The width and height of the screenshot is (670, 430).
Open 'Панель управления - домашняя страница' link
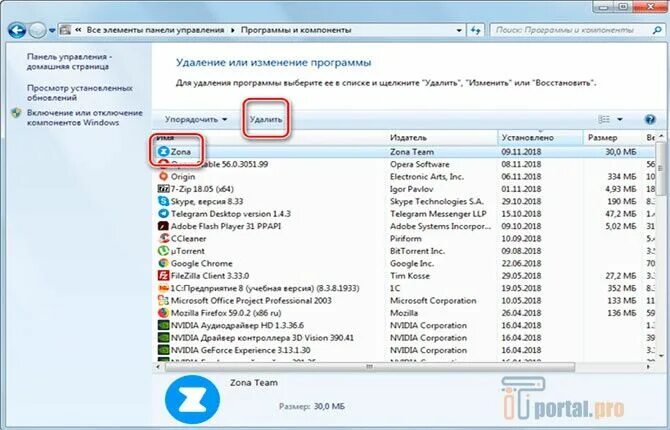pyautogui.click(x=69, y=62)
